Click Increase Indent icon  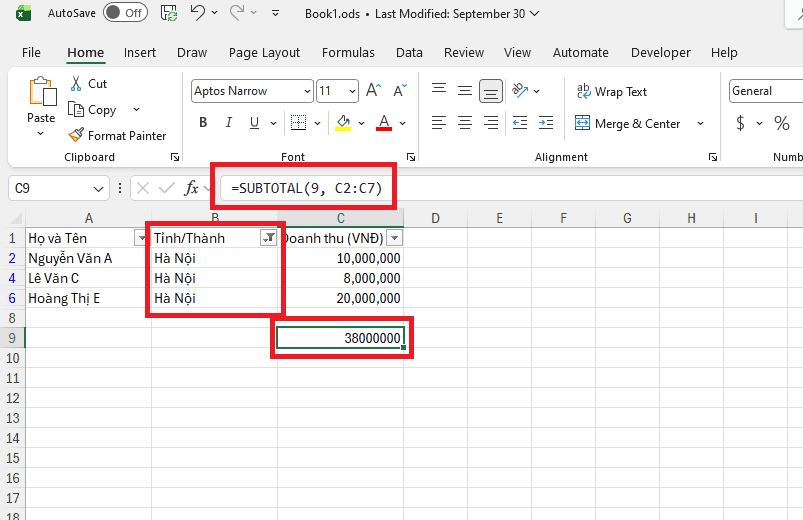[546, 122]
